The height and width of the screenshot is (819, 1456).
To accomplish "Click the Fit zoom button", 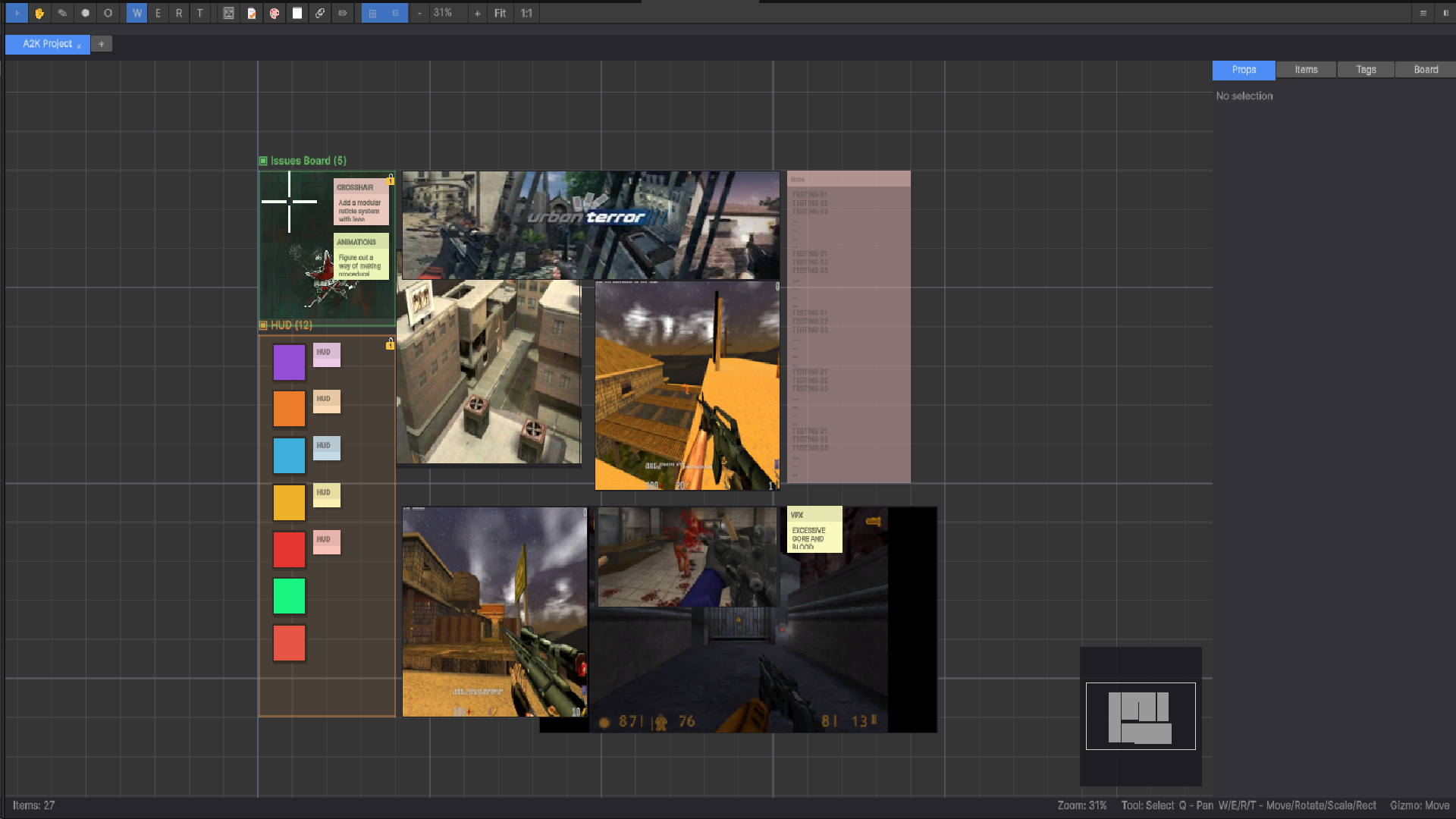I will click(x=500, y=13).
